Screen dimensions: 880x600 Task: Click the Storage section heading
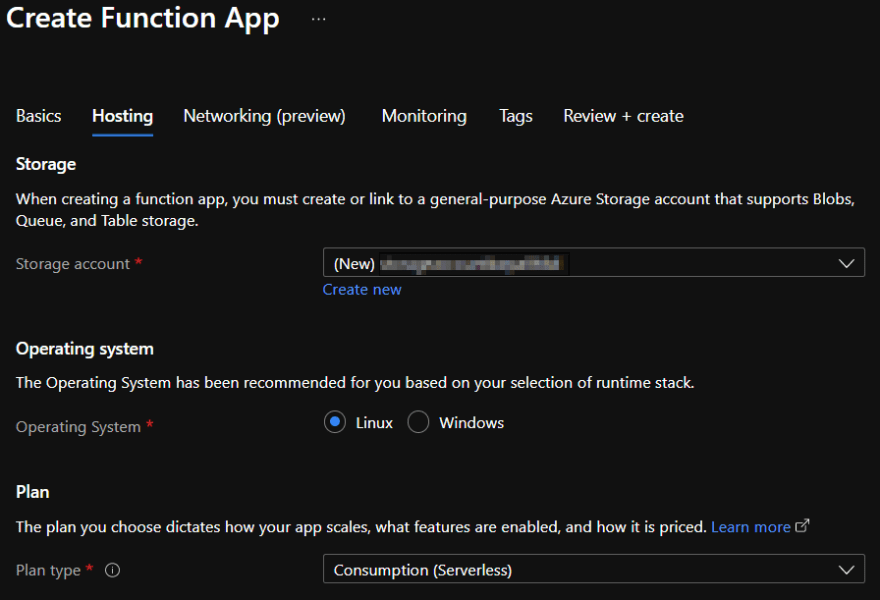click(46, 164)
